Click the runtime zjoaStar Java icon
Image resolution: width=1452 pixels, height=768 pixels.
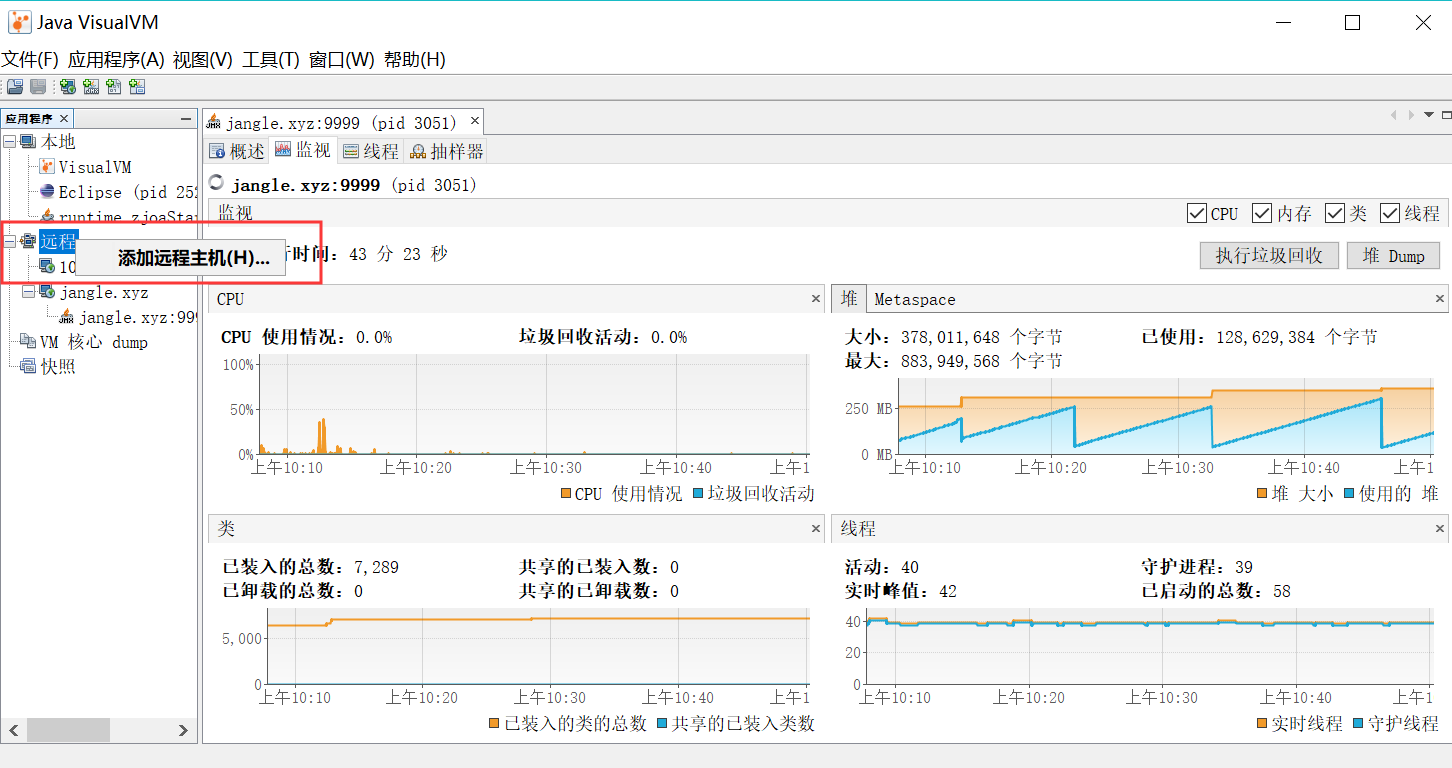pos(47,216)
